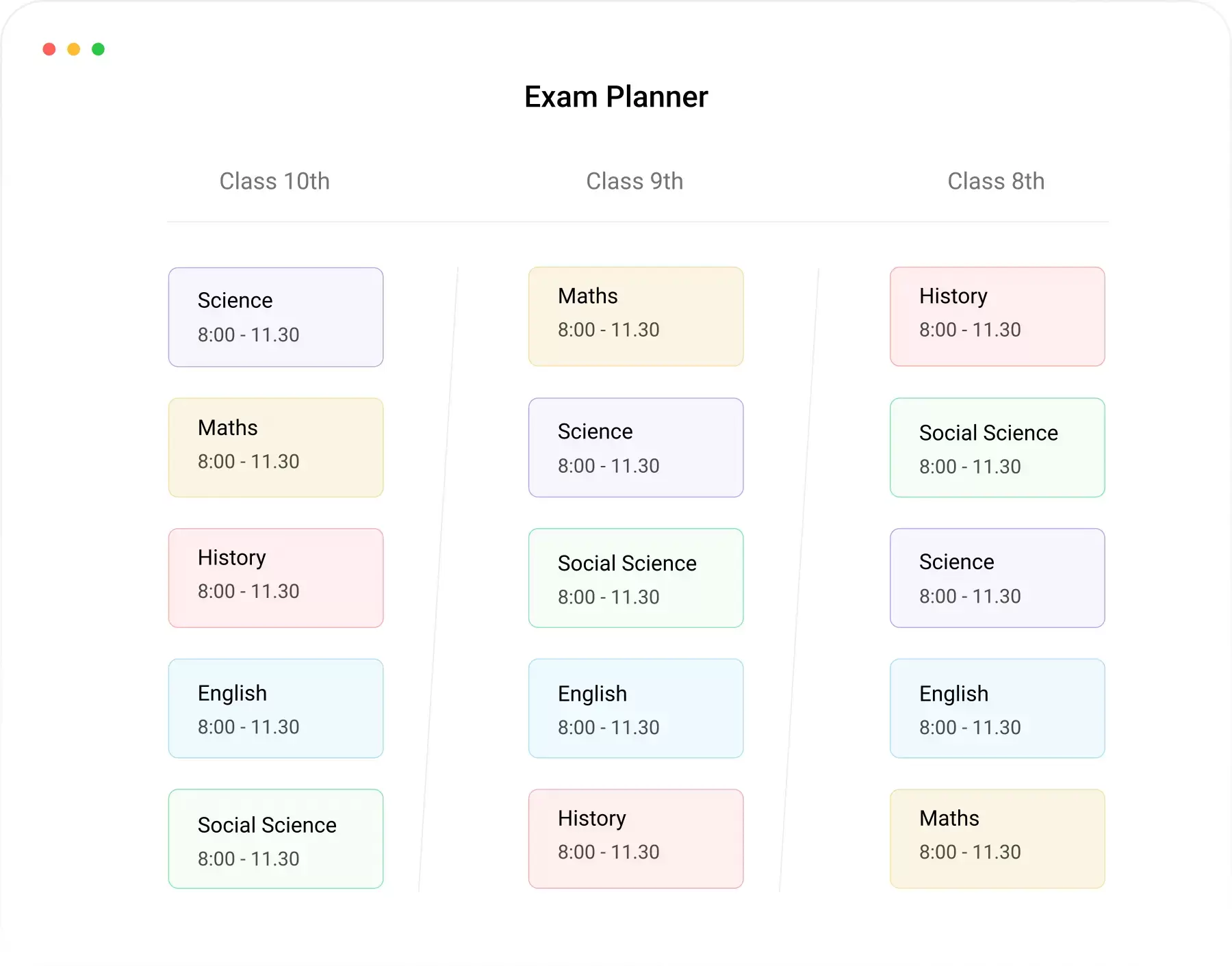Image resolution: width=1232 pixels, height=966 pixels.
Task: Open the Class 8th Maths exam card
Action: 997,839
